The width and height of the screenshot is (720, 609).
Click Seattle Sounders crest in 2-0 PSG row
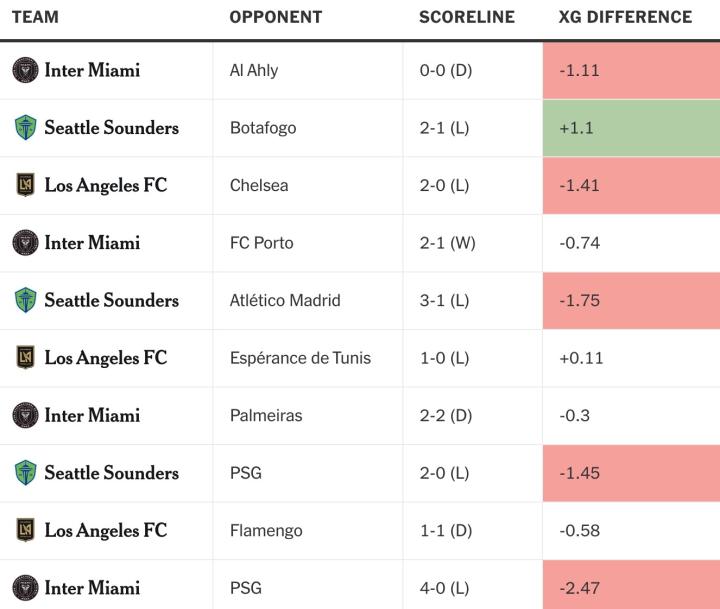25,473
